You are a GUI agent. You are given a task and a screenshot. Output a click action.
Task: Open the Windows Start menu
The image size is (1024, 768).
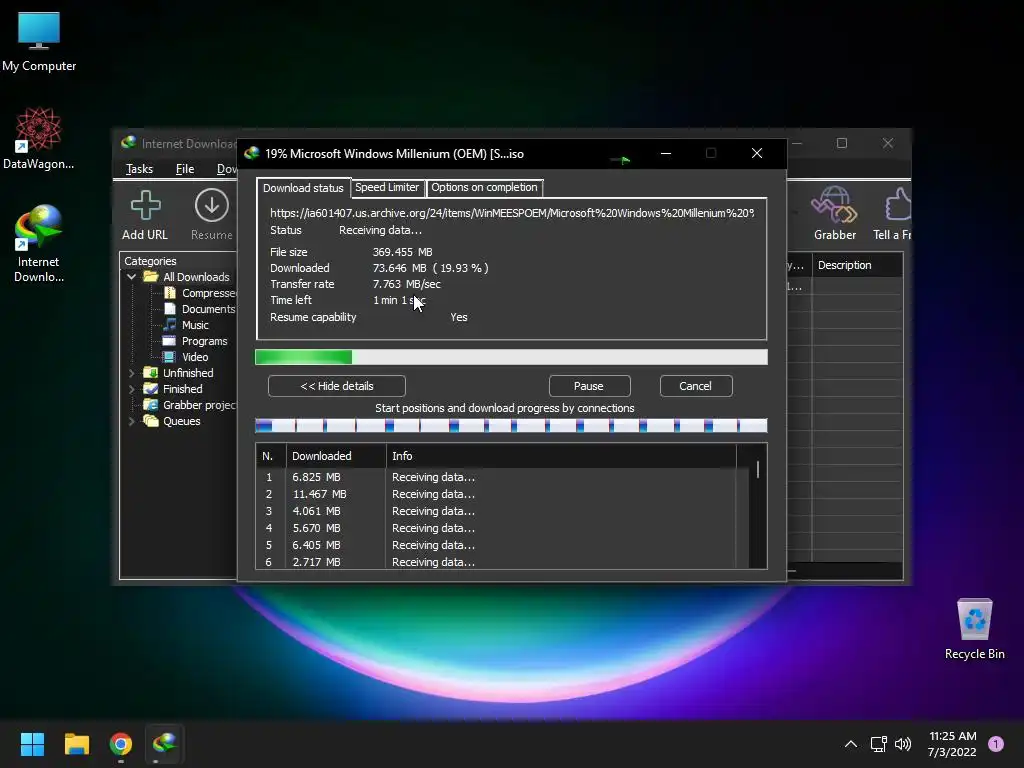32,744
